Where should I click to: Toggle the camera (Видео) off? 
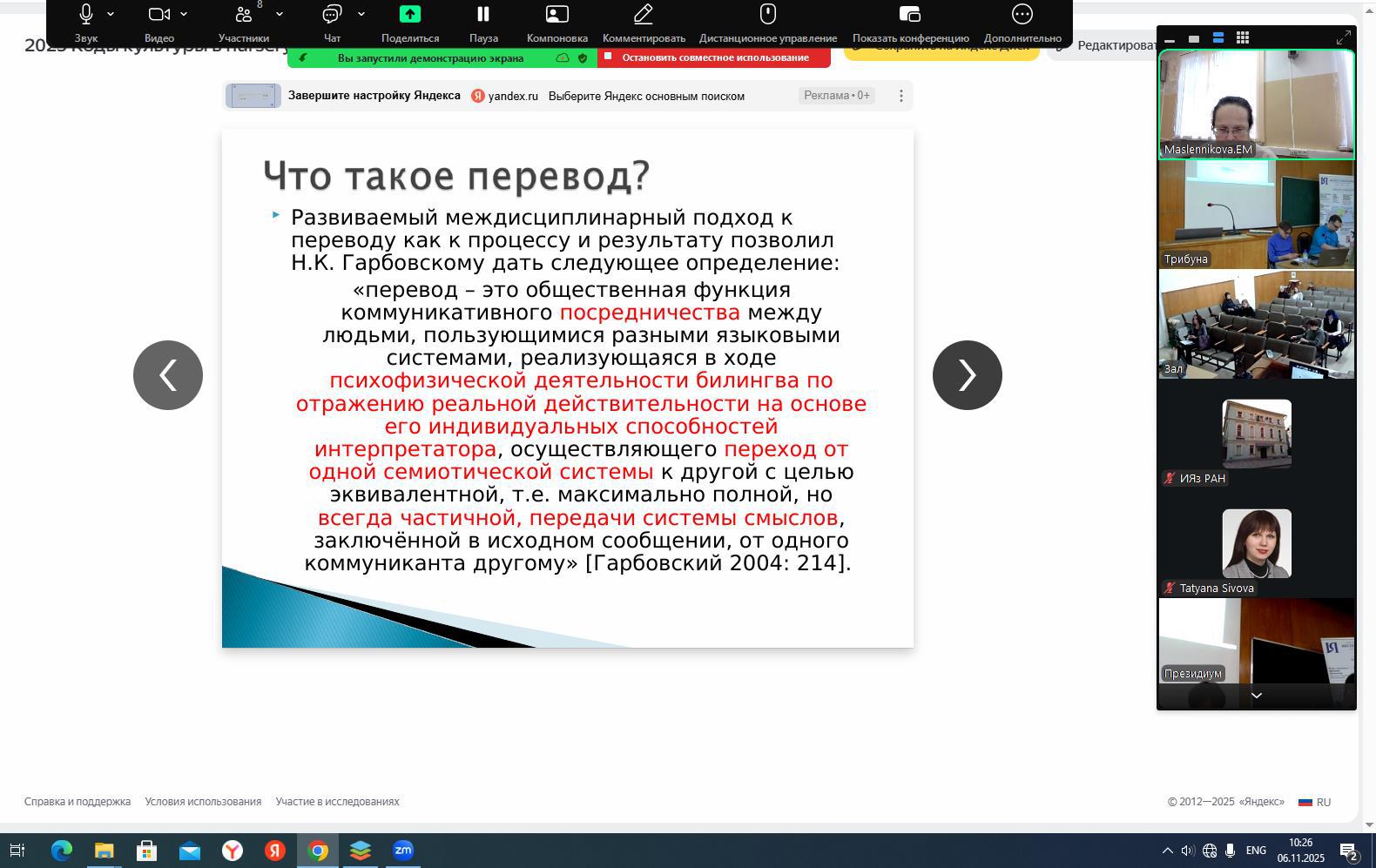pyautogui.click(x=159, y=15)
